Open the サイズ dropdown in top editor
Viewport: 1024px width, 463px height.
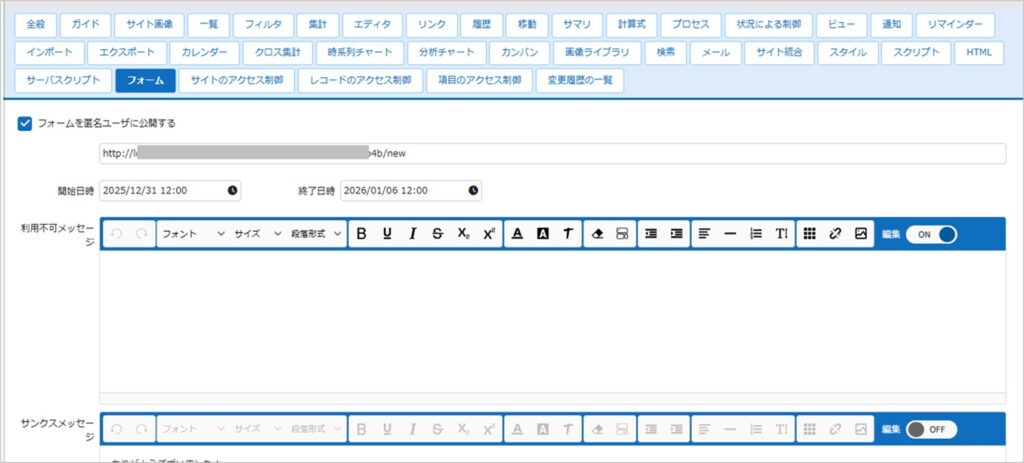point(258,233)
